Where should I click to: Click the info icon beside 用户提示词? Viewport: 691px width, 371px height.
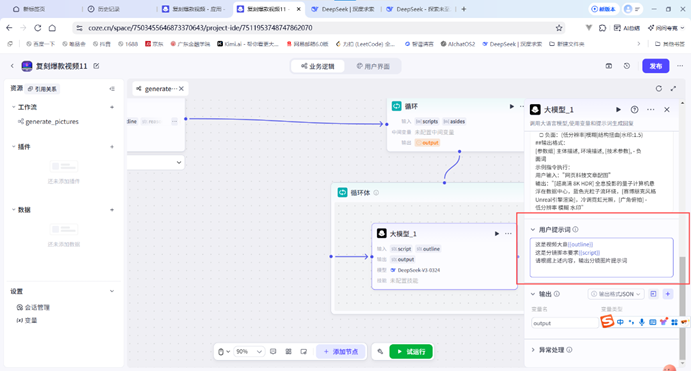pyautogui.click(x=576, y=230)
